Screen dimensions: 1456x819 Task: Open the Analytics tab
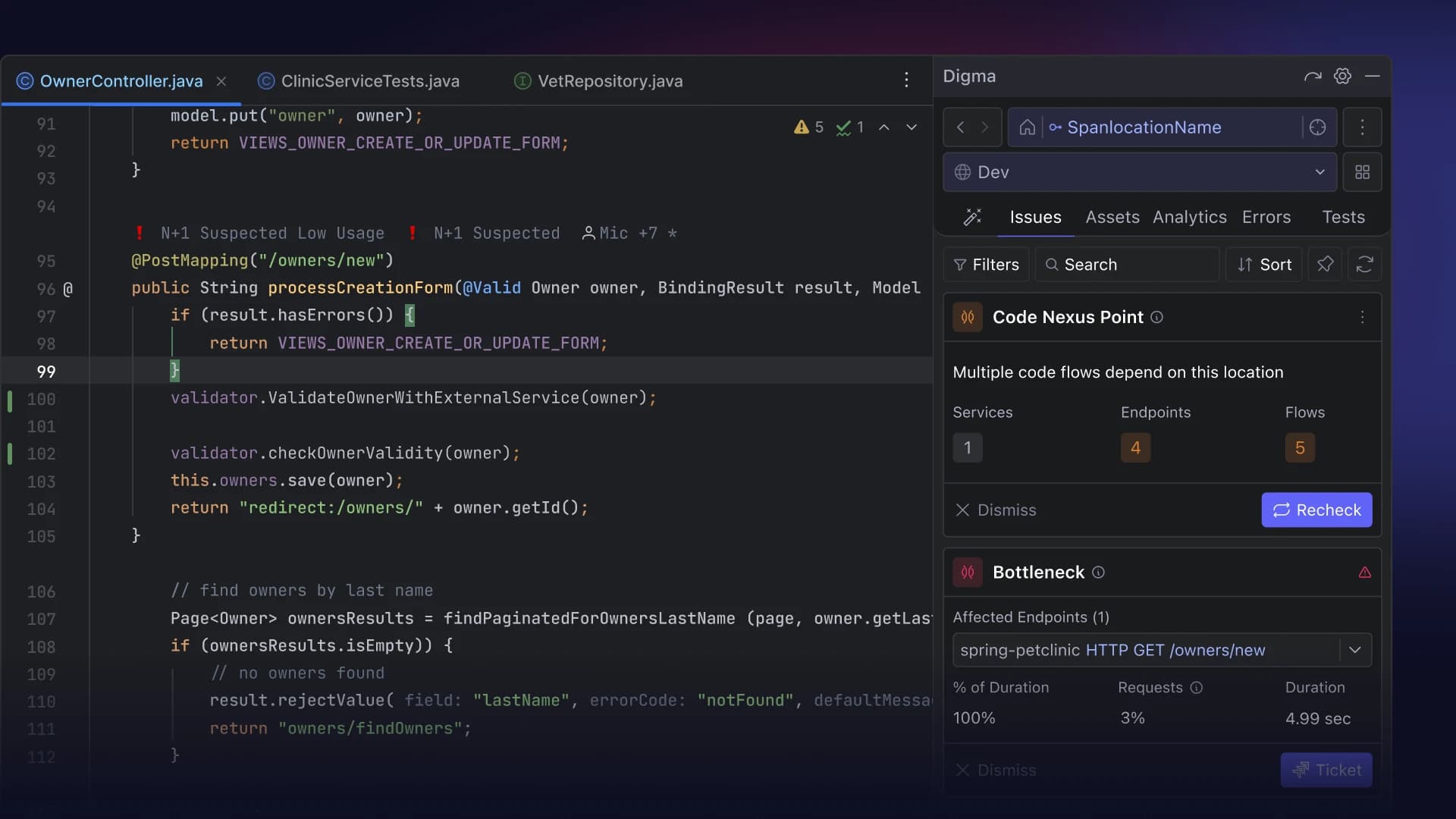1190,218
